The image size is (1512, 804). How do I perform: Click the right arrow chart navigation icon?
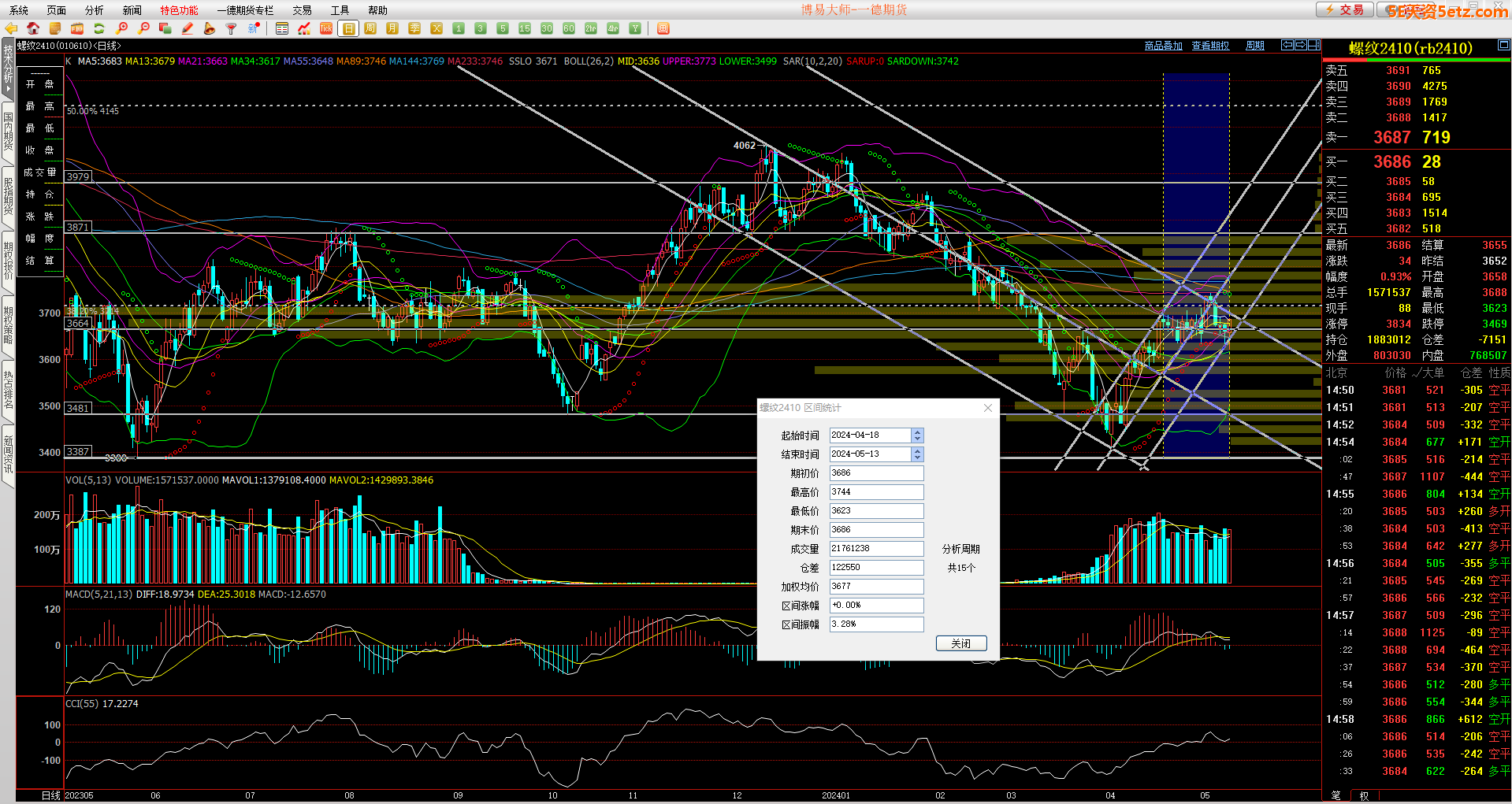coord(1301,45)
